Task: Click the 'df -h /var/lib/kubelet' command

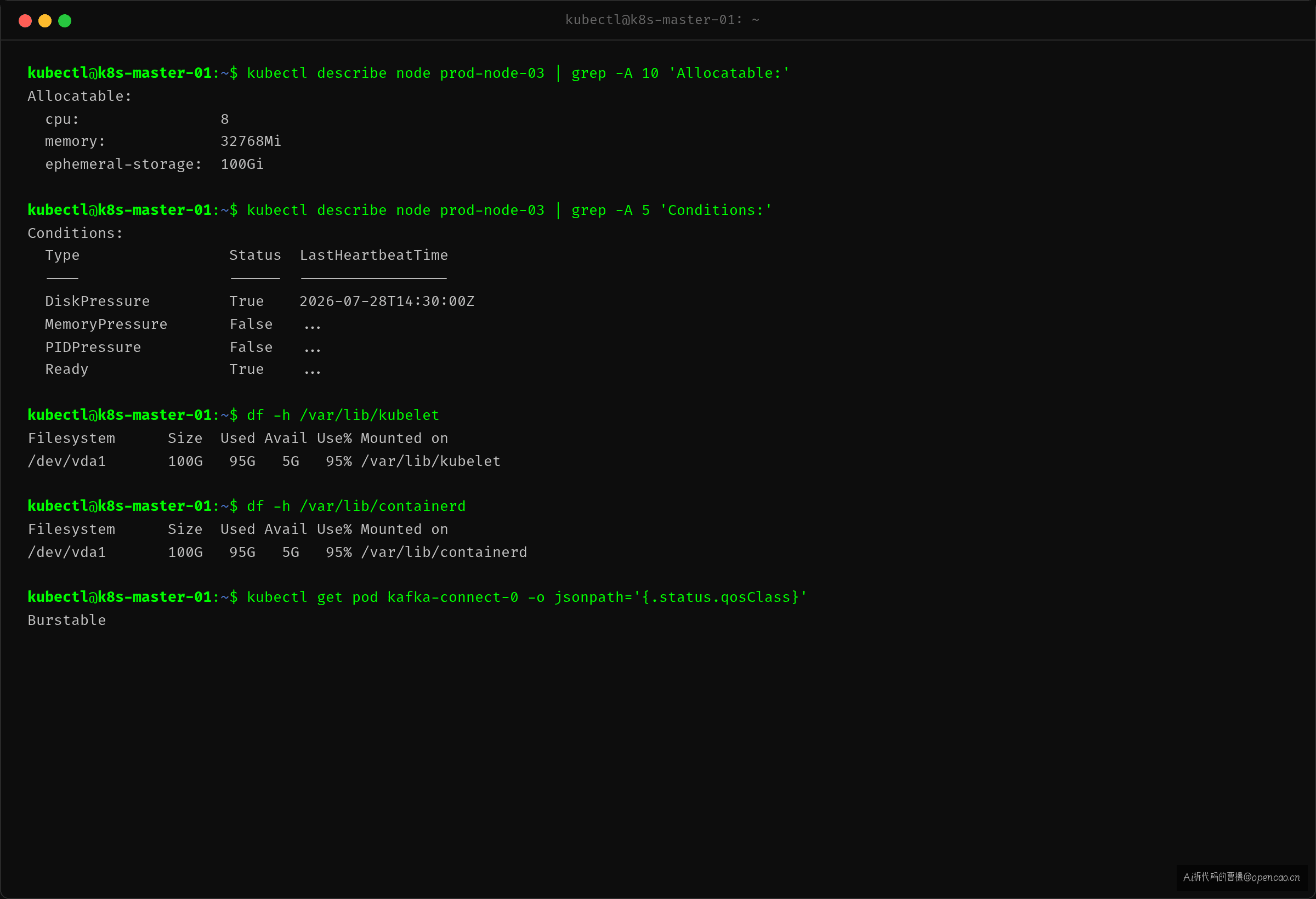Action: tap(343, 416)
